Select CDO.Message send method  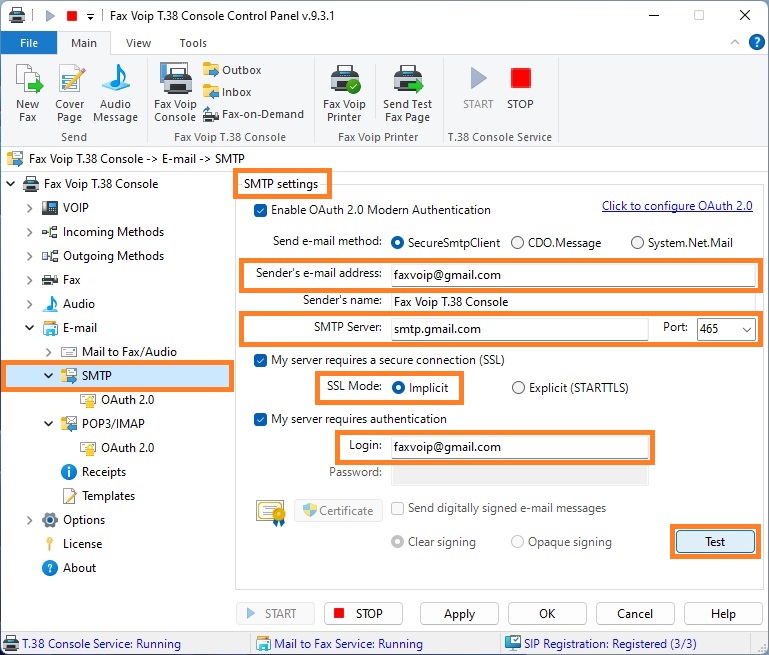pyautogui.click(x=517, y=243)
